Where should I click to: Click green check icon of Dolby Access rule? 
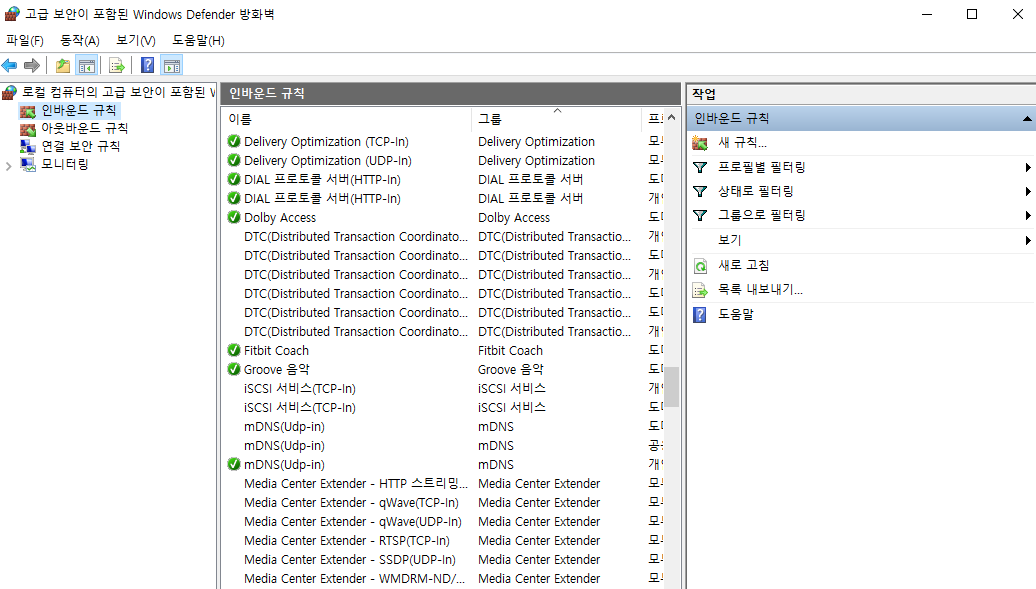[234, 217]
